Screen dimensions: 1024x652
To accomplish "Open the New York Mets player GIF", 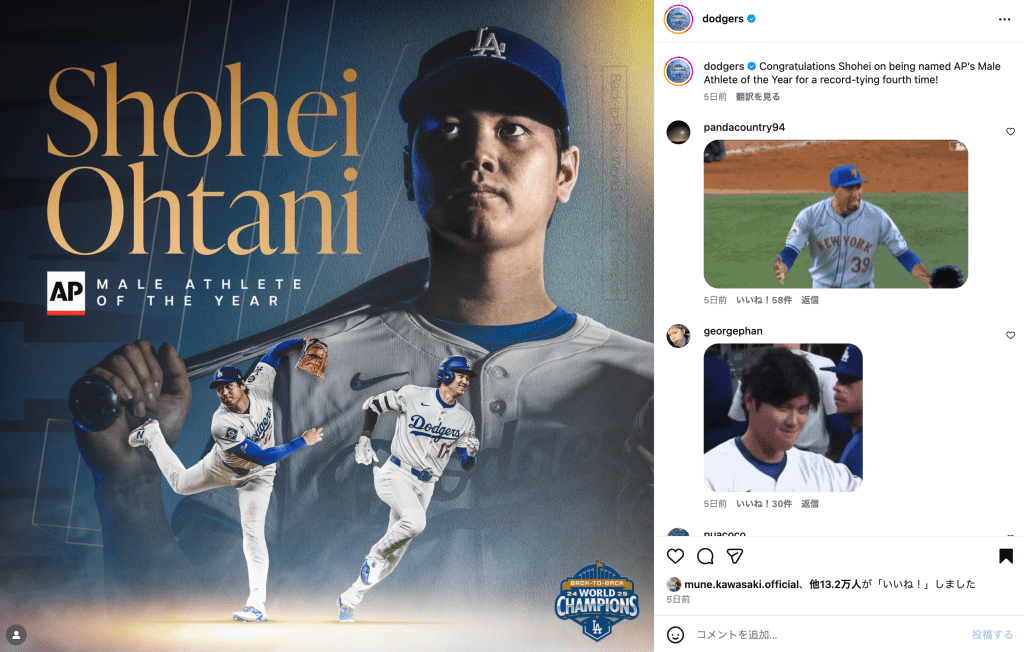I will pyautogui.click(x=835, y=214).
